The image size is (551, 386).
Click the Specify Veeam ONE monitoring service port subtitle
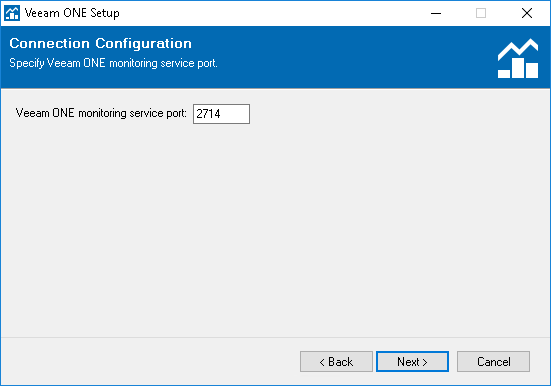click(113, 63)
